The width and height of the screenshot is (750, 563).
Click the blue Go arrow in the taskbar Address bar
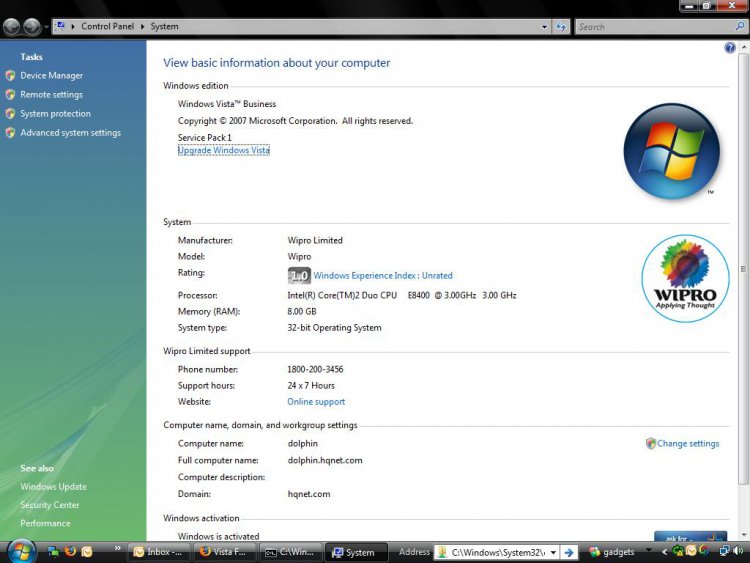569,552
